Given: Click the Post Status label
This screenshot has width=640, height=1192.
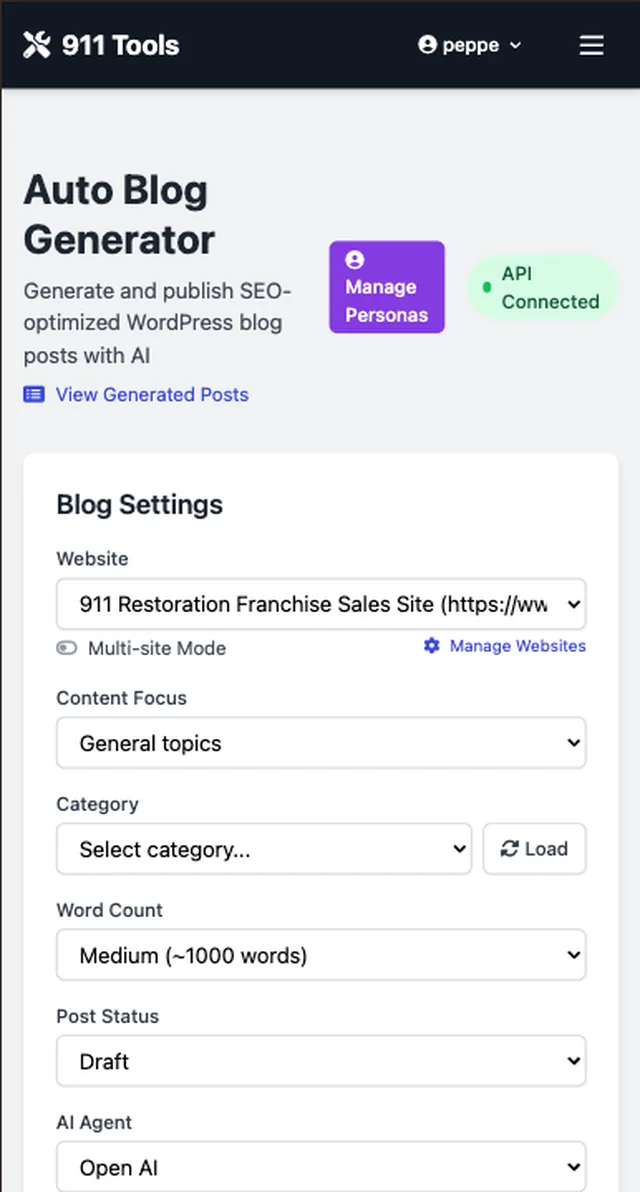Looking at the screenshot, I should pyautogui.click(x=108, y=1016).
